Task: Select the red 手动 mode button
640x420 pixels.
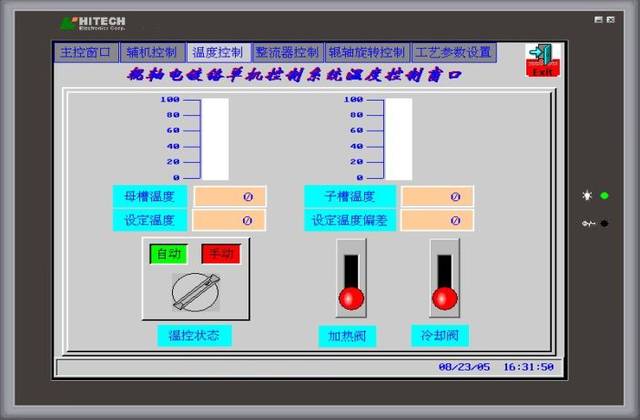Action: coord(220,254)
